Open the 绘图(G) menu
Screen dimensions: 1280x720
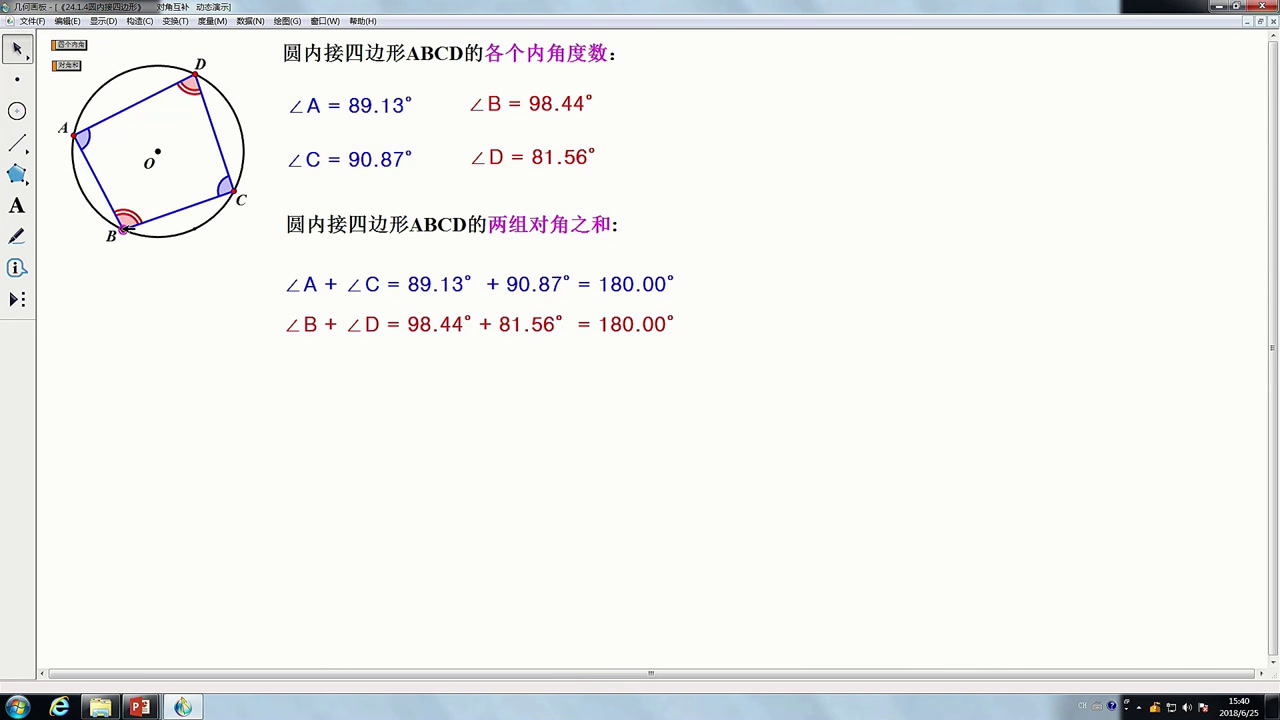click(287, 21)
